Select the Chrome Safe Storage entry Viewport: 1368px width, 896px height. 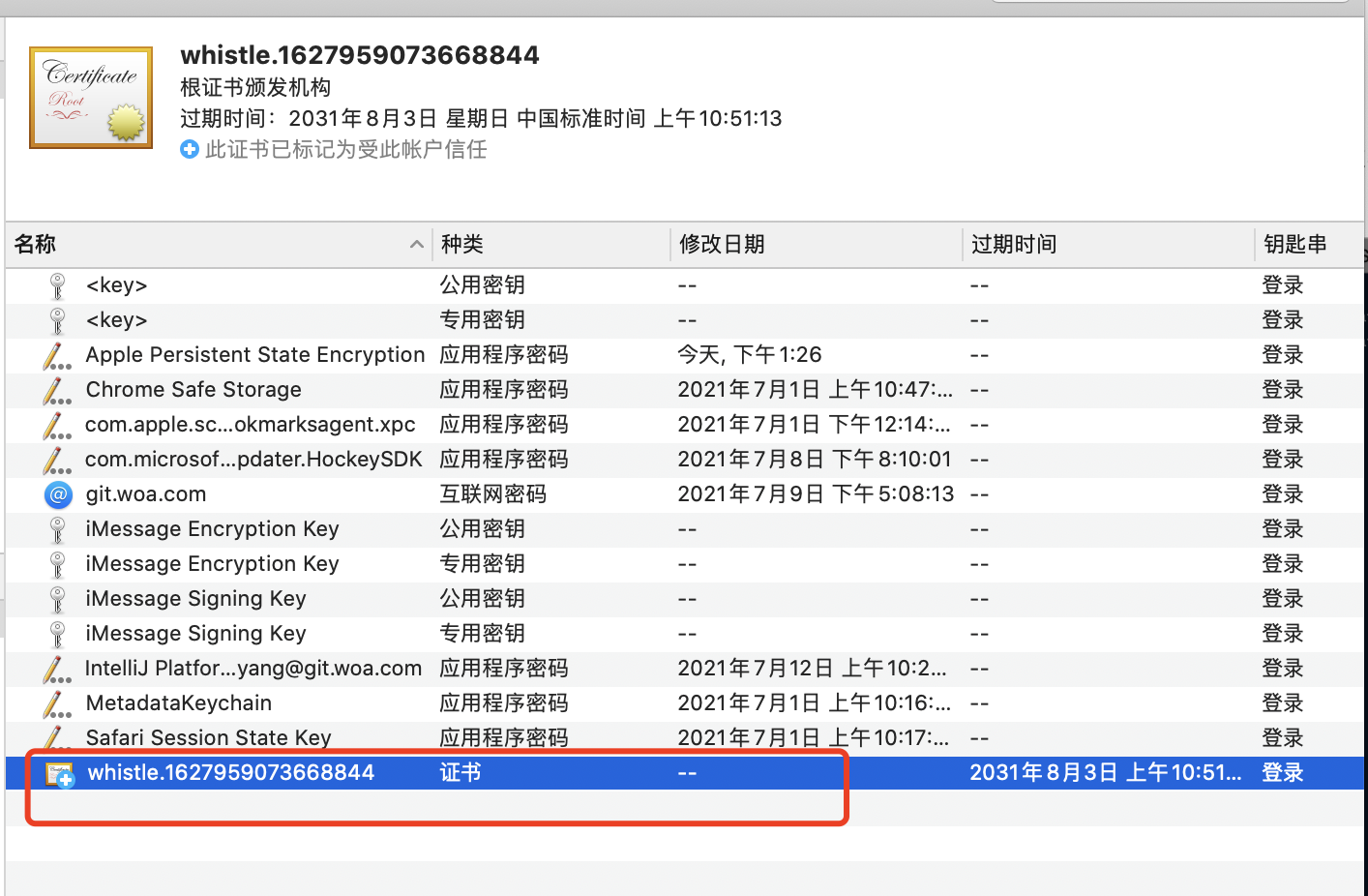(x=685, y=390)
